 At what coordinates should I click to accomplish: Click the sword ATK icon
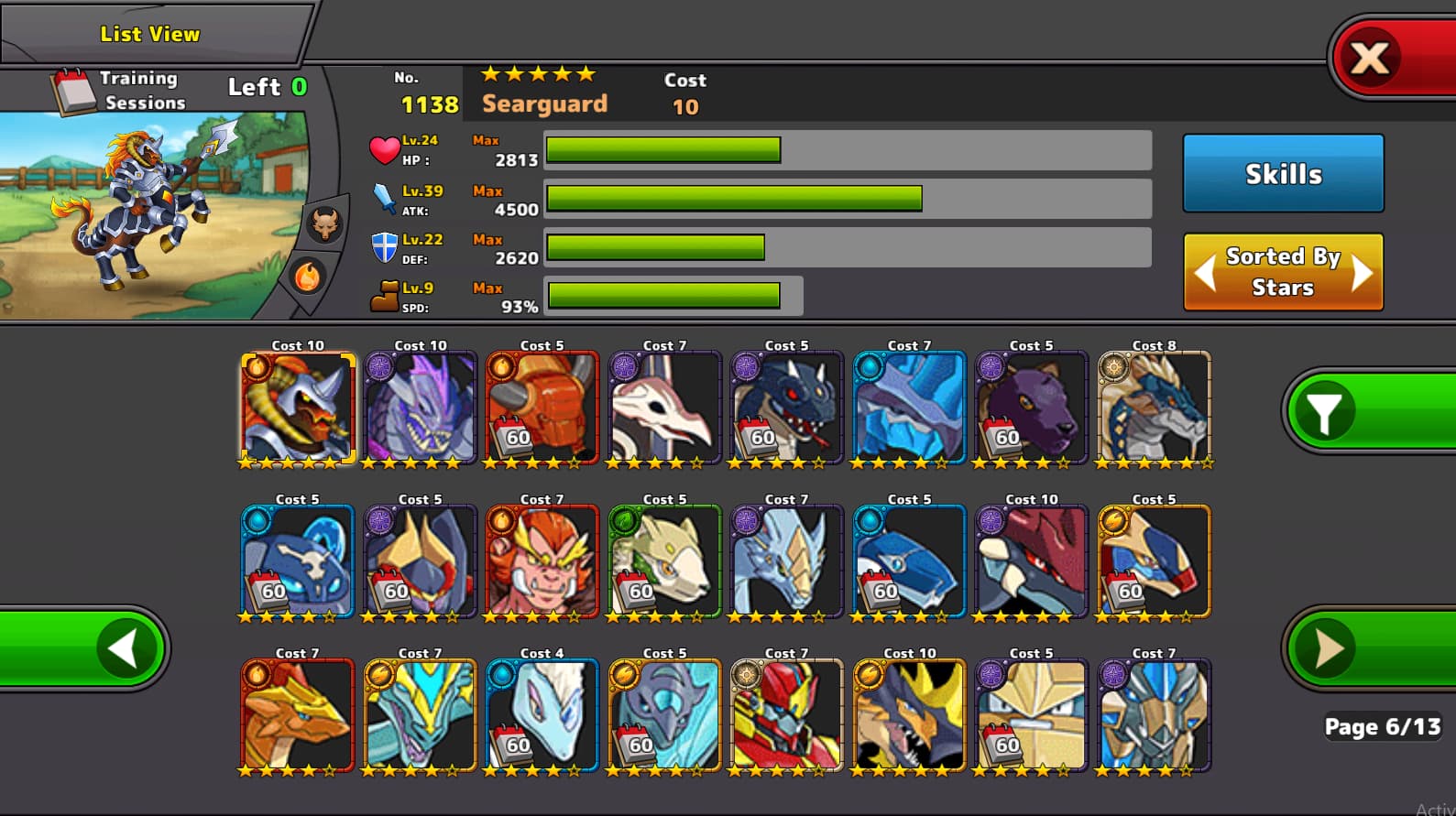[x=384, y=198]
